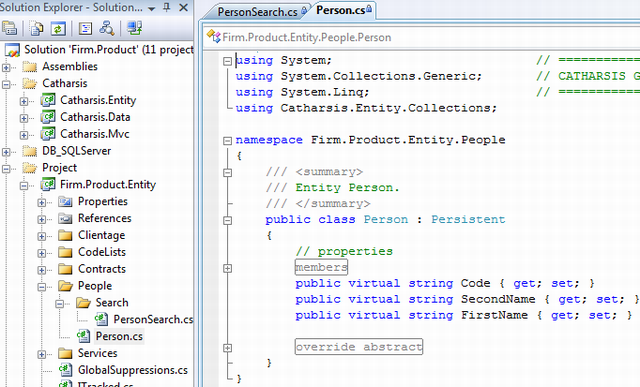Expand the Assemblies folder node
The width and height of the screenshot is (640, 387).
(6, 67)
